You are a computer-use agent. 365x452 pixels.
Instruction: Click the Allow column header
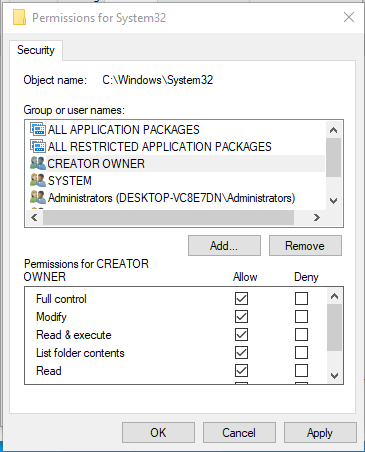tap(245, 277)
